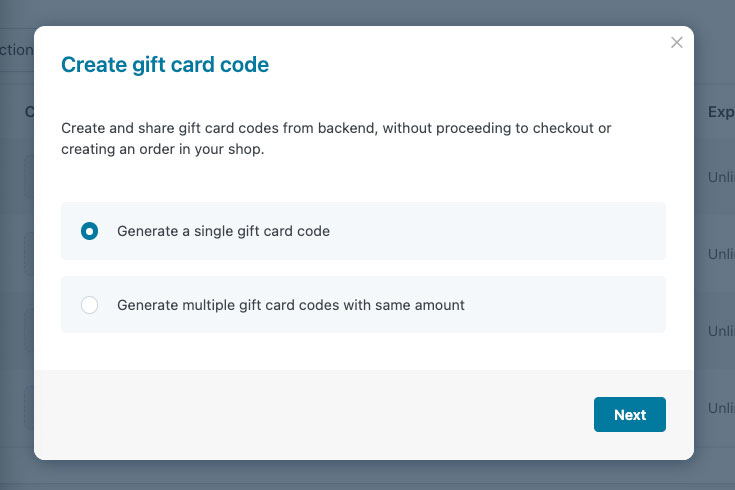Screen dimensions: 735x490
Task: Click the third "Unli" cell behind the dialog
Action: [721, 331]
